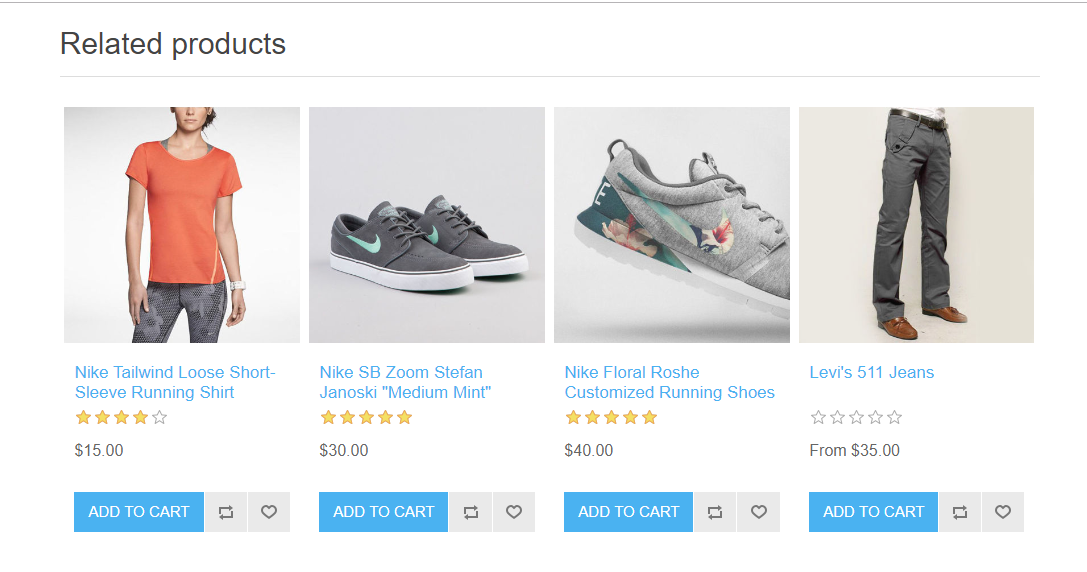Click the floral Roshe shoe image
1087x572 pixels.
(x=672, y=225)
